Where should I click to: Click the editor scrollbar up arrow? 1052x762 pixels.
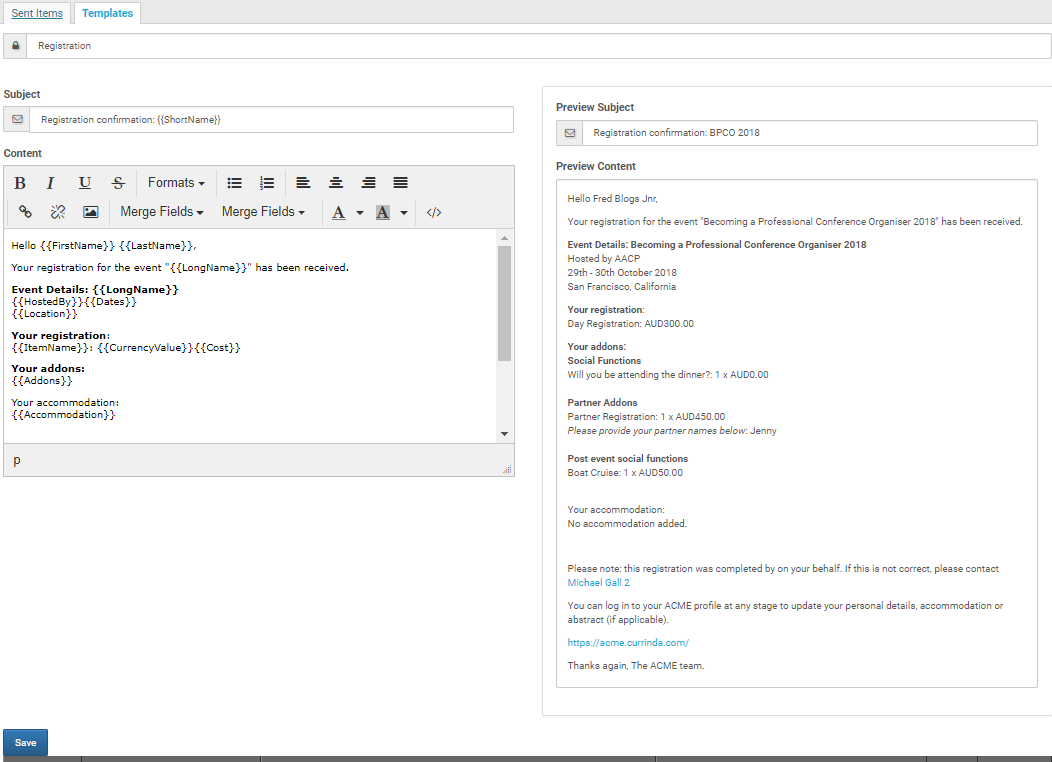pyautogui.click(x=505, y=238)
